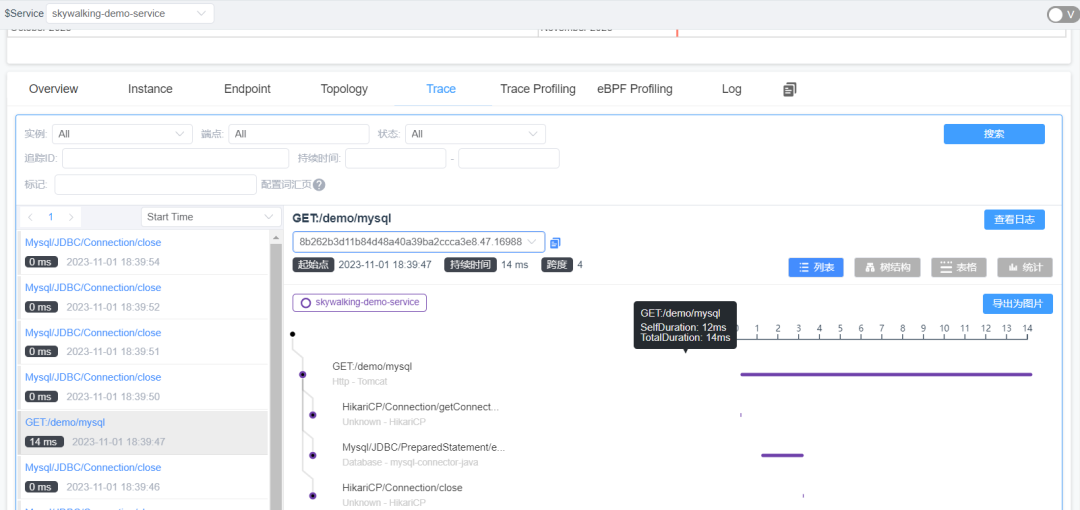Open the trace at 18:39:52
The image size is (1080, 510).
coord(143,297)
